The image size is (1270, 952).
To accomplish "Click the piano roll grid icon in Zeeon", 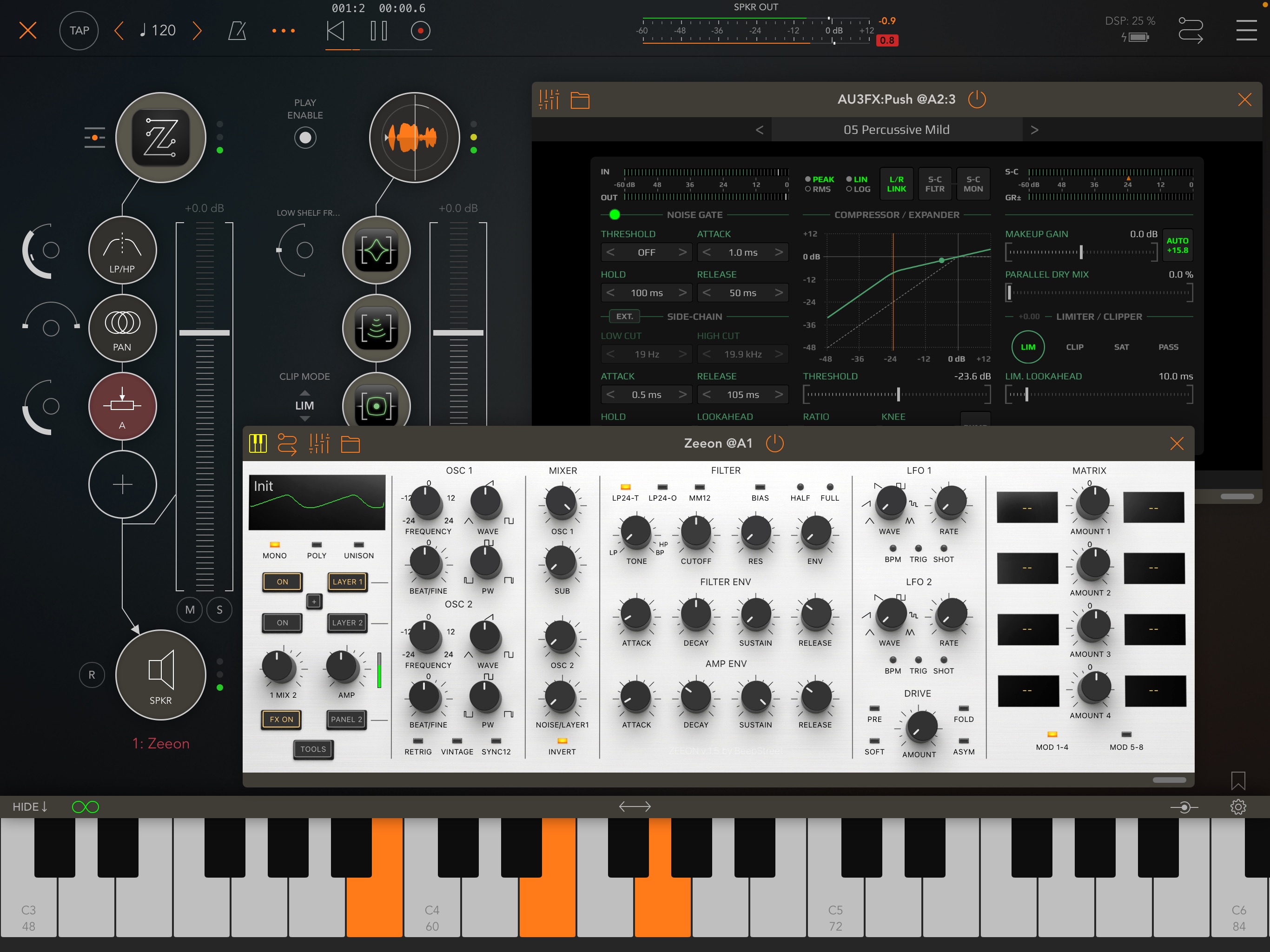I will [258, 444].
